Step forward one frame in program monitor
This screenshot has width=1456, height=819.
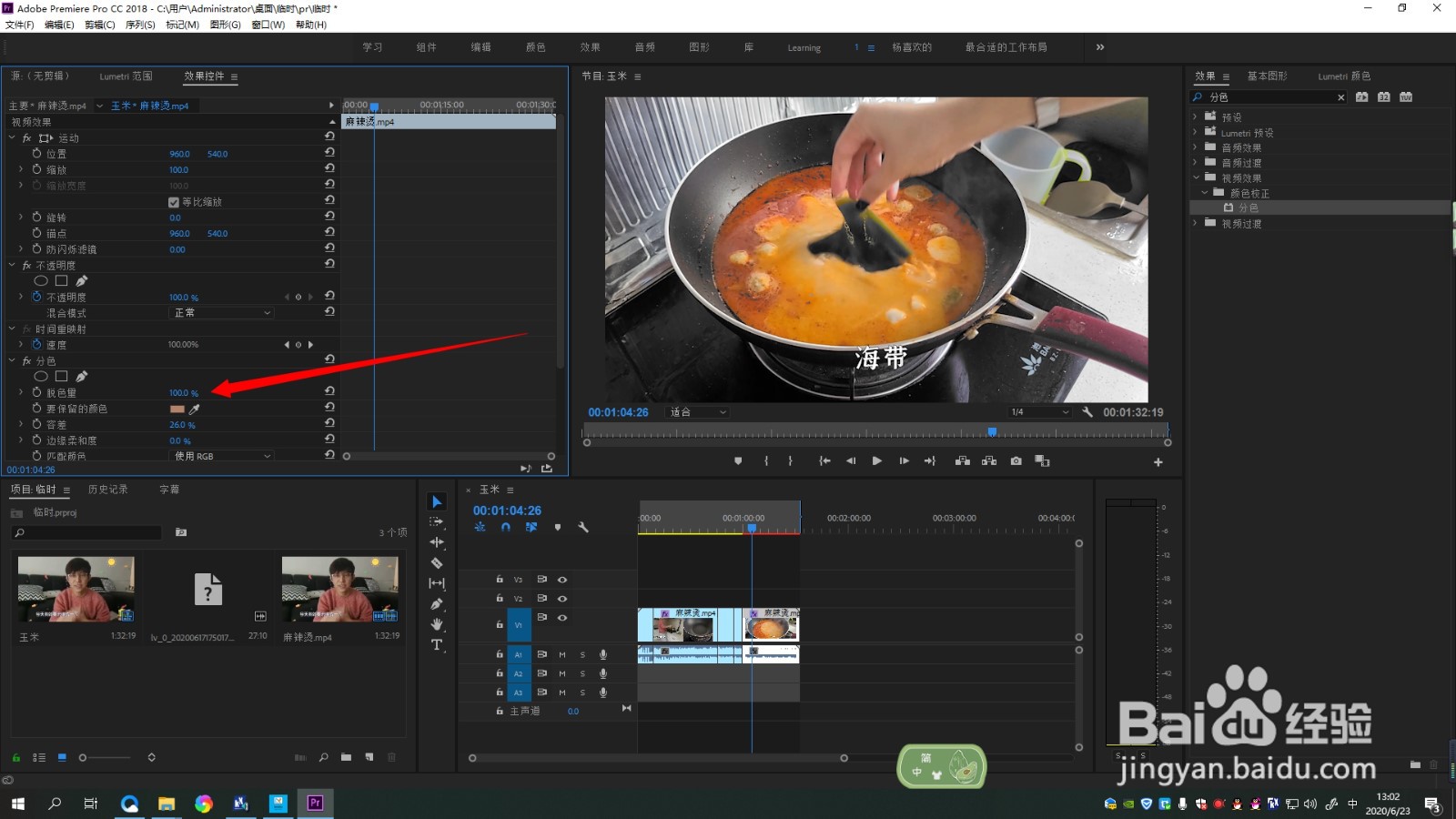pos(904,461)
